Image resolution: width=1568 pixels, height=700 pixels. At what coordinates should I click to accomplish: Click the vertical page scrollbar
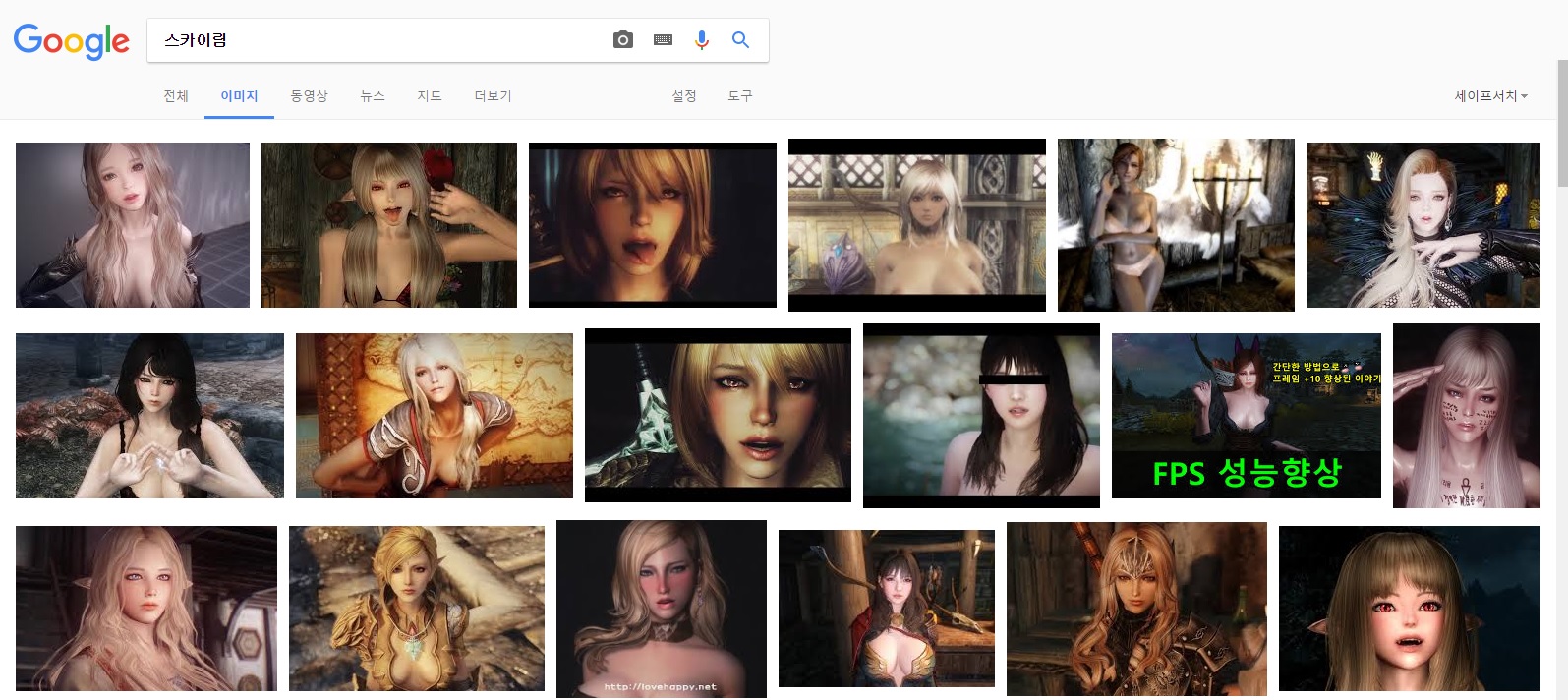(x=1562, y=123)
